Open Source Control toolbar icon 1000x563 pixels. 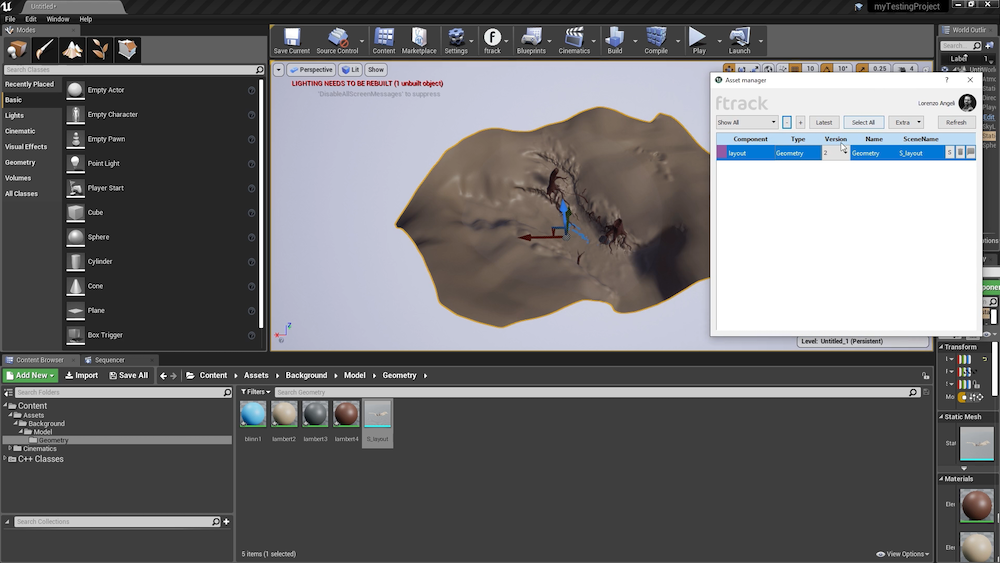337,41
